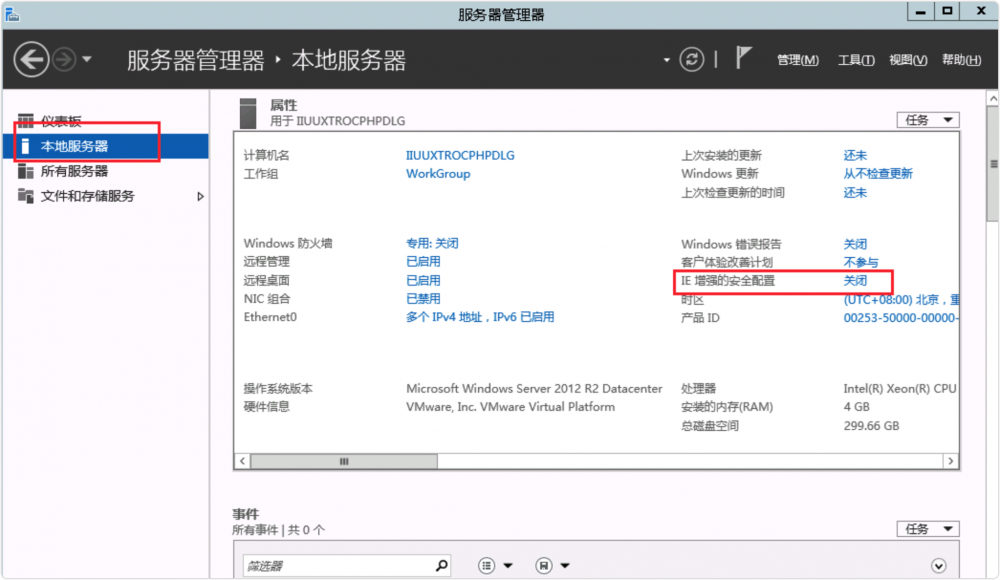The width and height of the screenshot is (1000, 580).
Task: Click the forward navigation arrow button
Action: (x=64, y=60)
